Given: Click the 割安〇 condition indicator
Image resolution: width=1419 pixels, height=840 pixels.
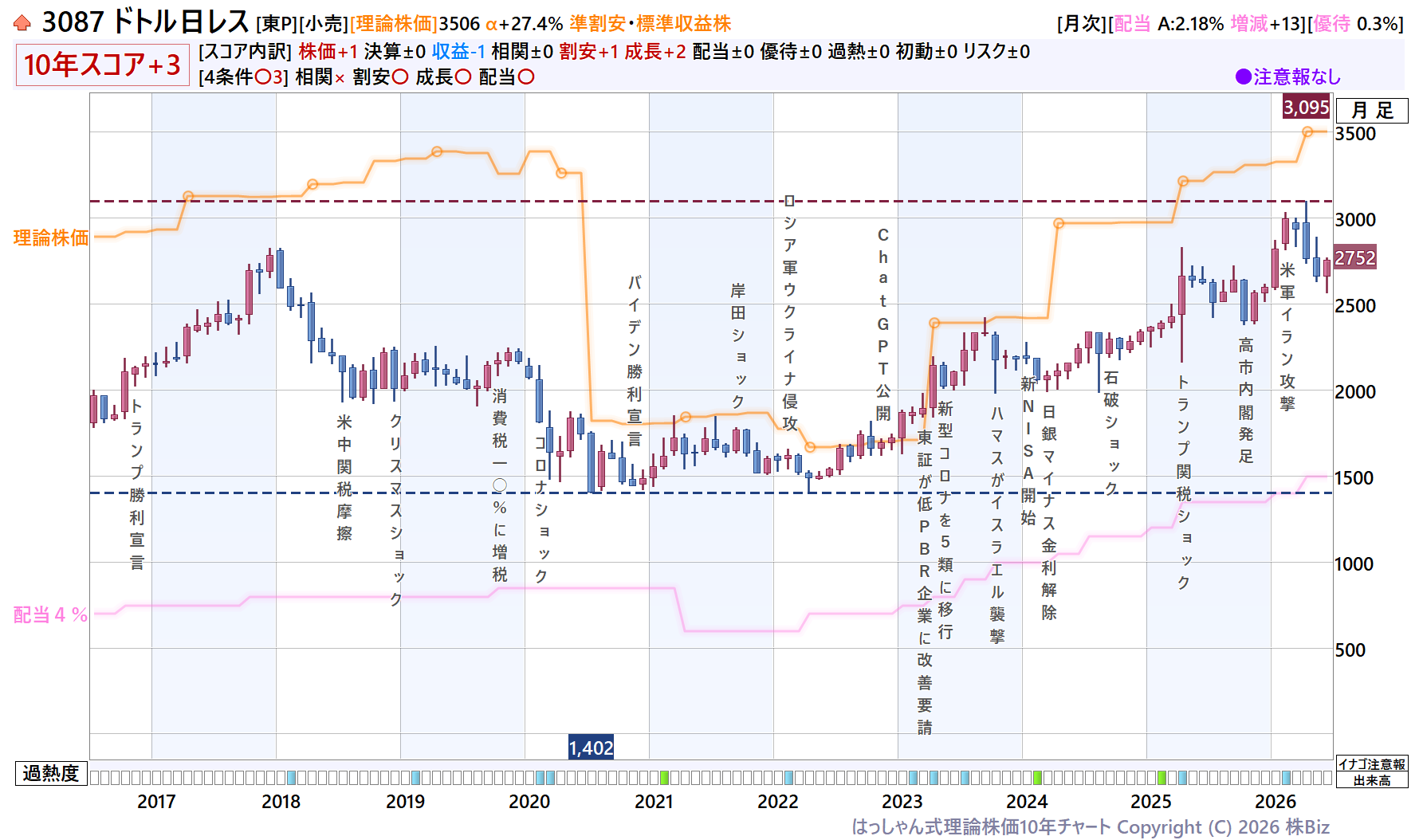Looking at the screenshot, I should (381, 77).
